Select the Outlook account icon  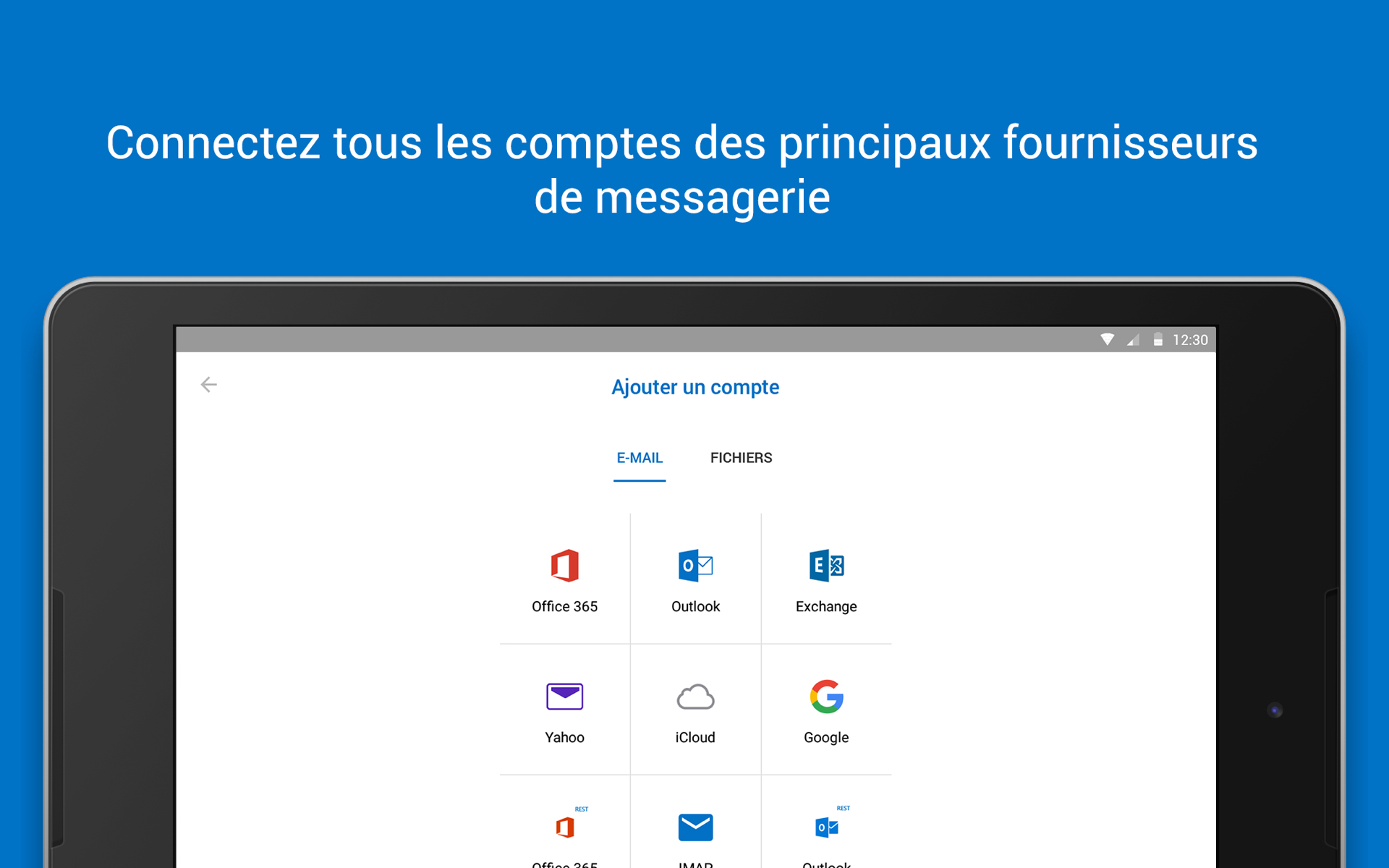(x=695, y=566)
